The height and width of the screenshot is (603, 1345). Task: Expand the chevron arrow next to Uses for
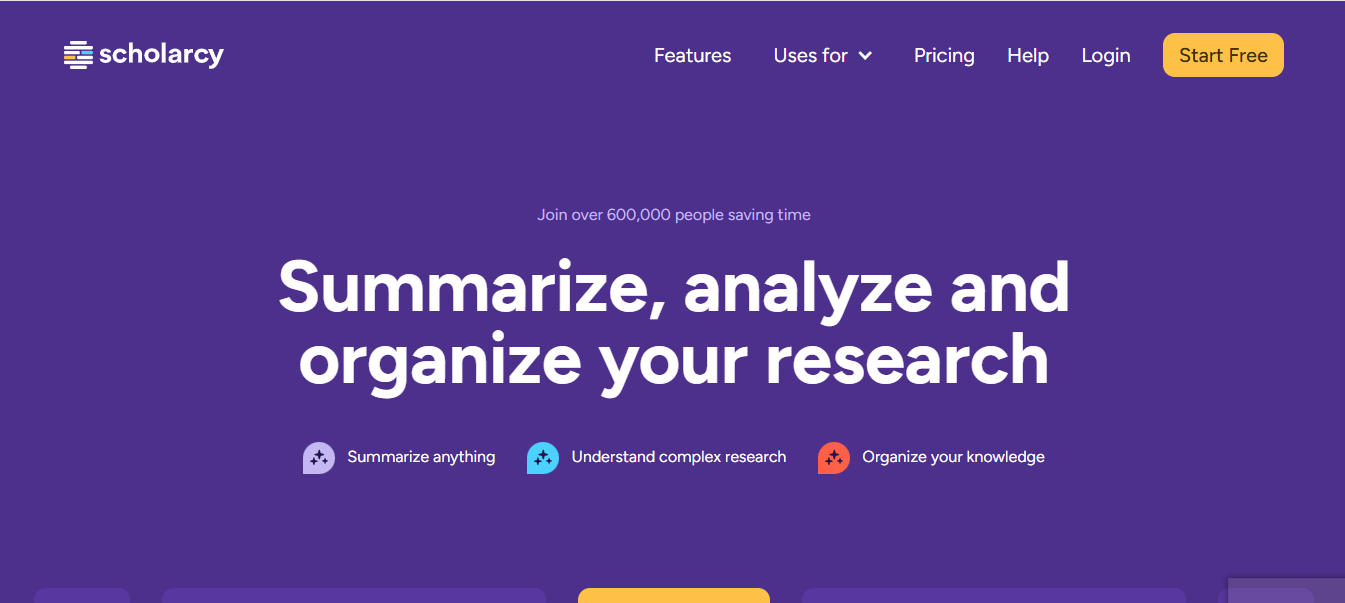[x=865, y=56]
